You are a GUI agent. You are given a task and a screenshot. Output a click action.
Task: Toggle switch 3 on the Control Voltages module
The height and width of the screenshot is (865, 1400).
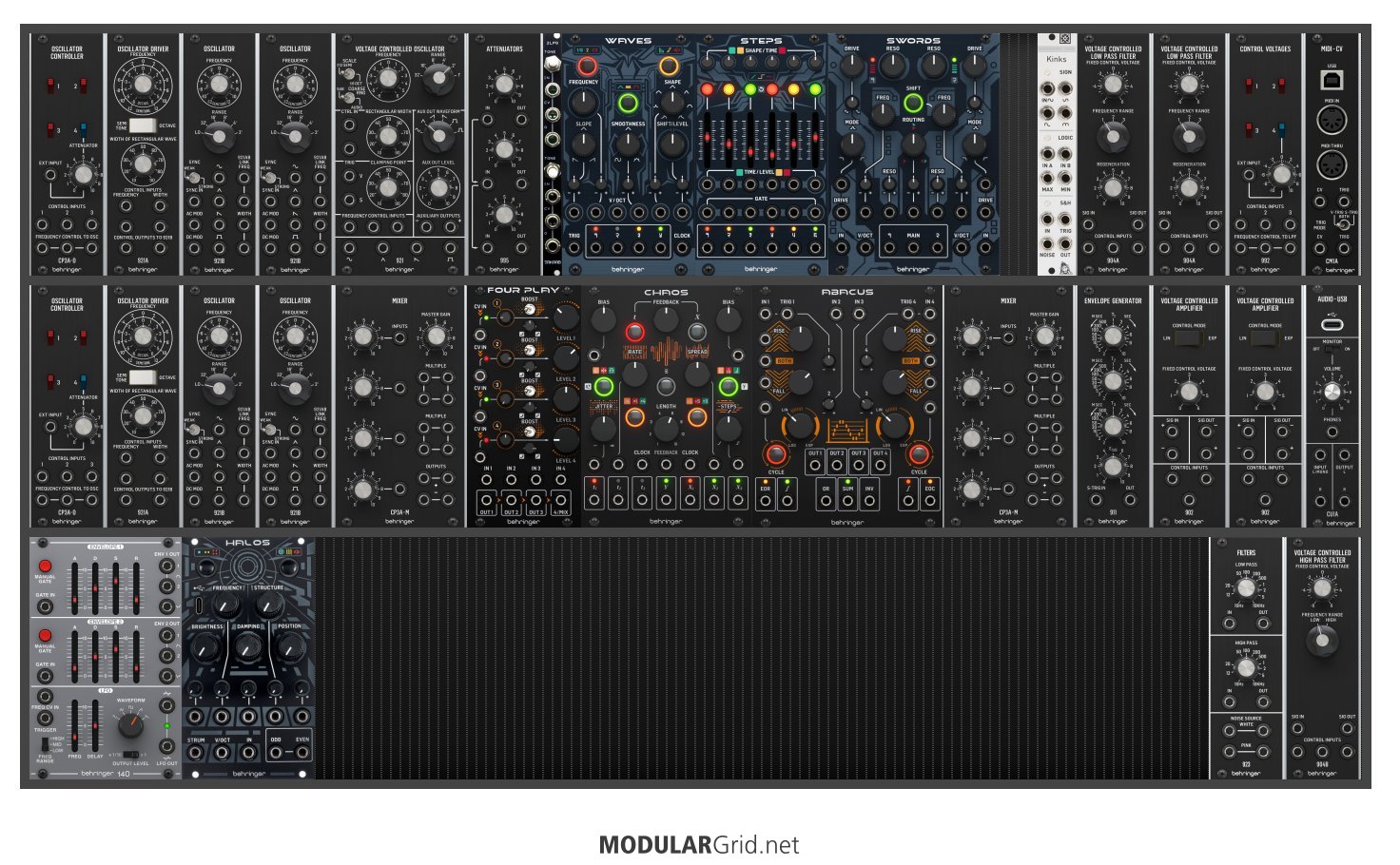[1249, 130]
